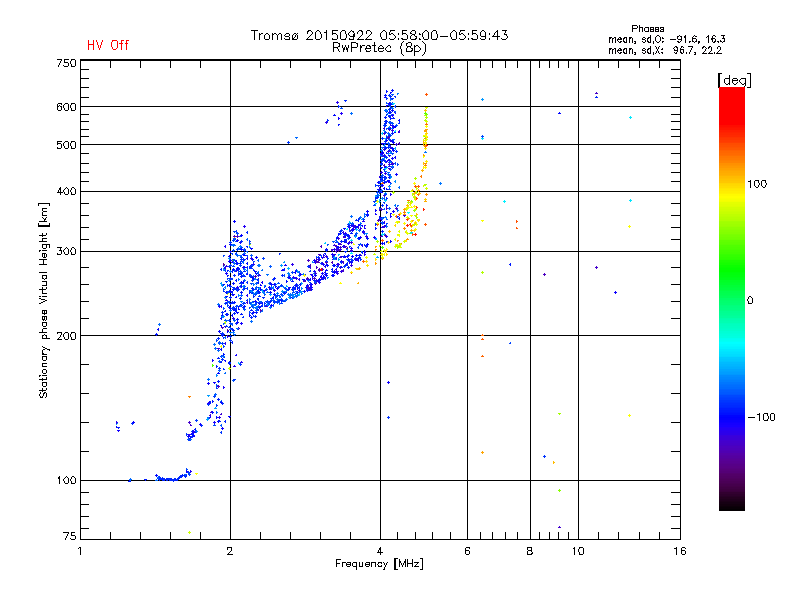Click the colorbar tick label '-100'
Screen dimensions: 800x600
point(762,417)
